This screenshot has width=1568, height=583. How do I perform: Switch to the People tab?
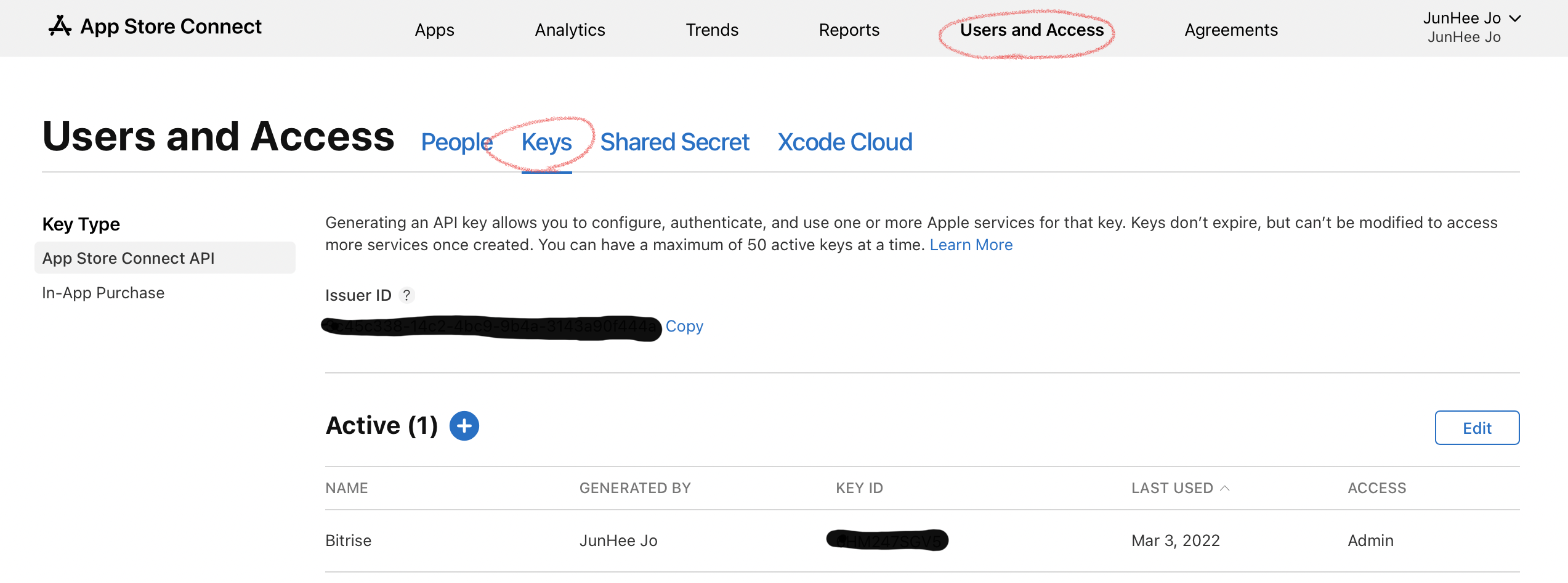click(456, 142)
